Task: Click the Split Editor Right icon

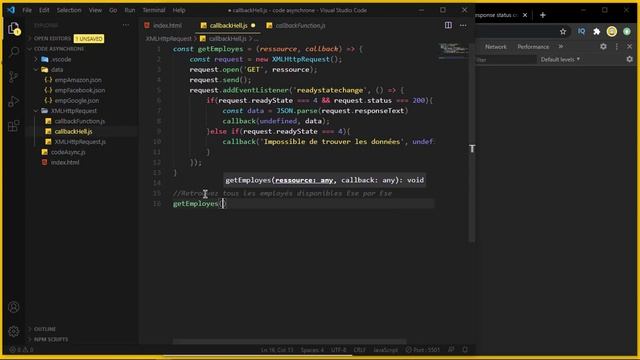Action: tap(448, 25)
